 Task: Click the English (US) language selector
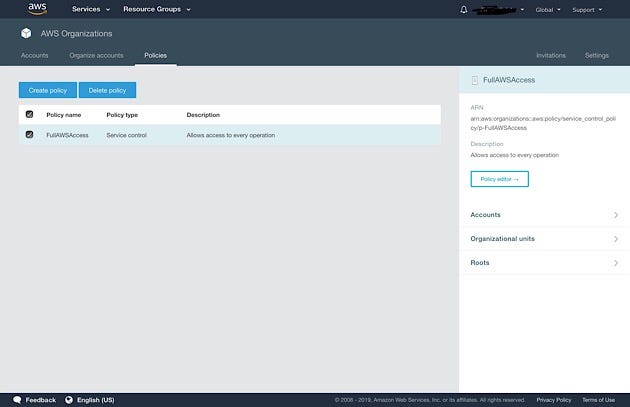pos(96,400)
